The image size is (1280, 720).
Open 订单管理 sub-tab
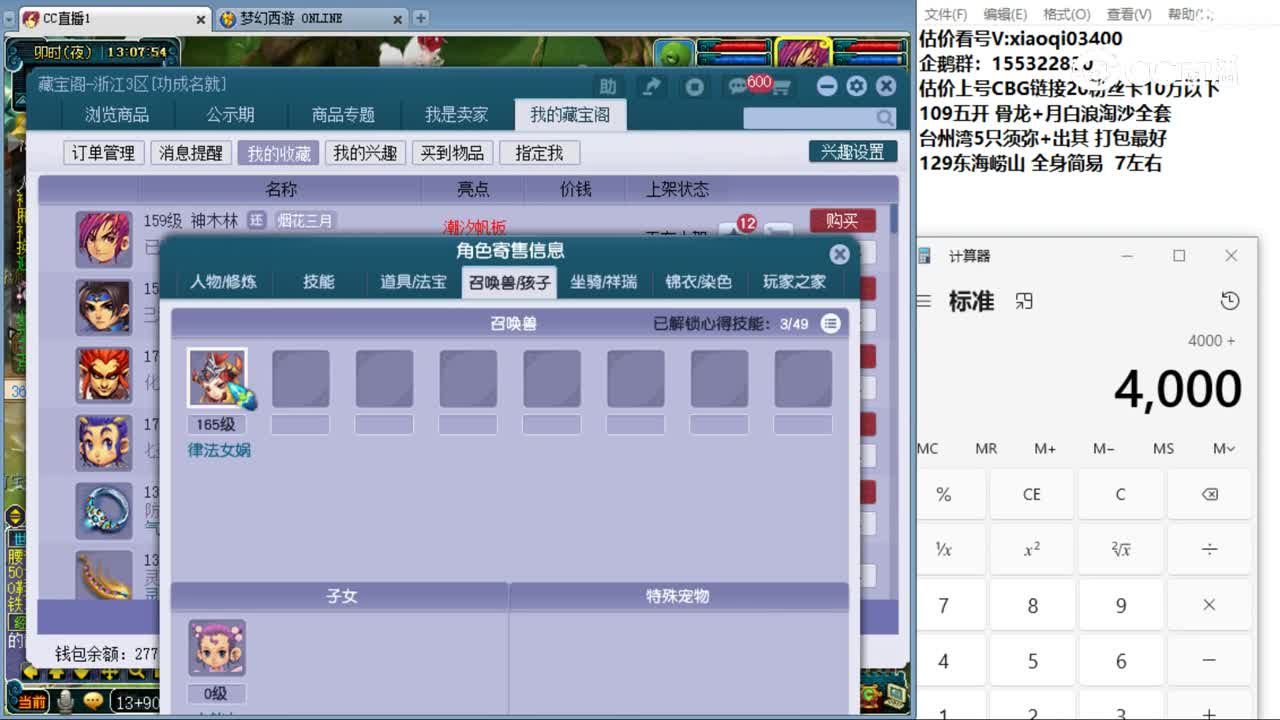click(x=103, y=153)
